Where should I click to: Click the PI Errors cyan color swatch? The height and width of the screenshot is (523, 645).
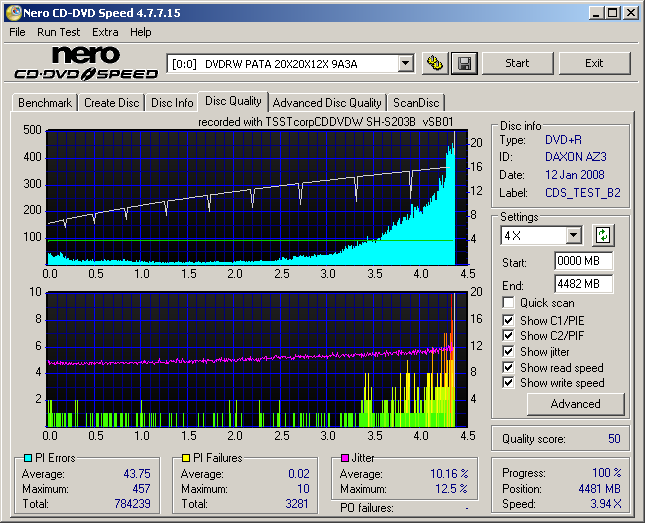point(28,458)
